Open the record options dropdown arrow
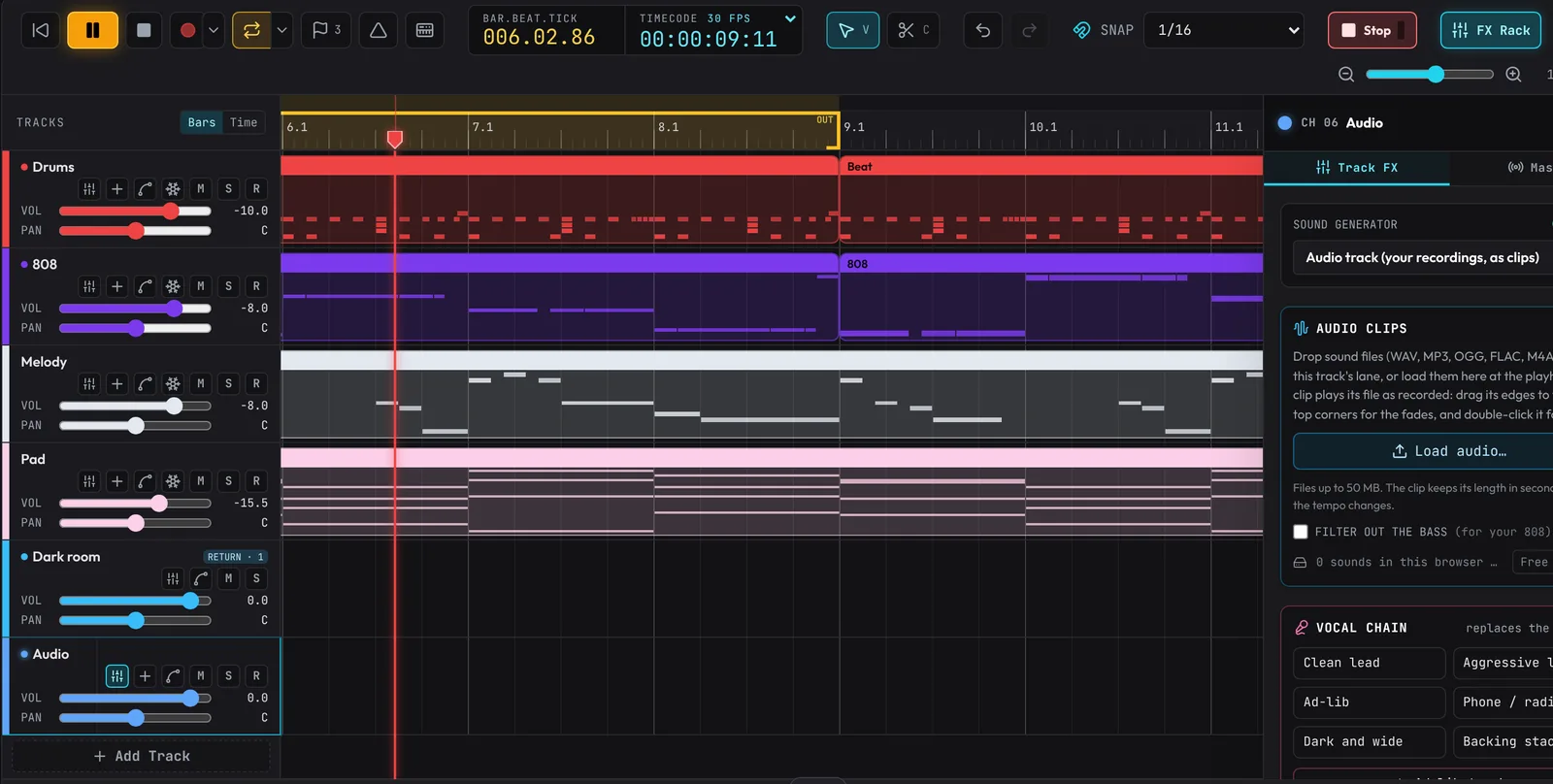1553x784 pixels. (x=214, y=30)
